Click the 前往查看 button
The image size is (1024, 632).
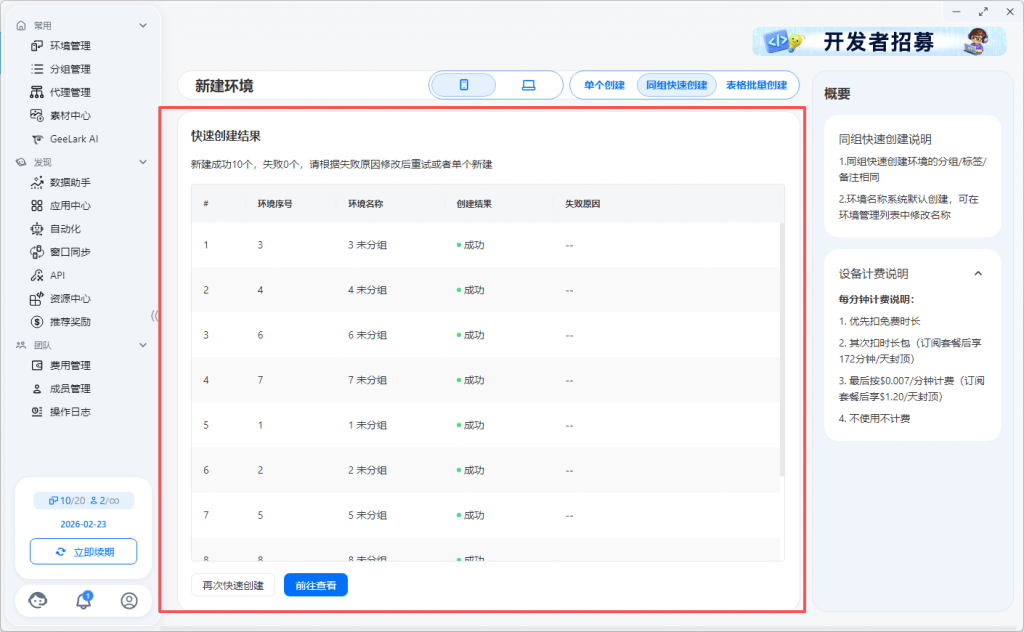(x=315, y=585)
